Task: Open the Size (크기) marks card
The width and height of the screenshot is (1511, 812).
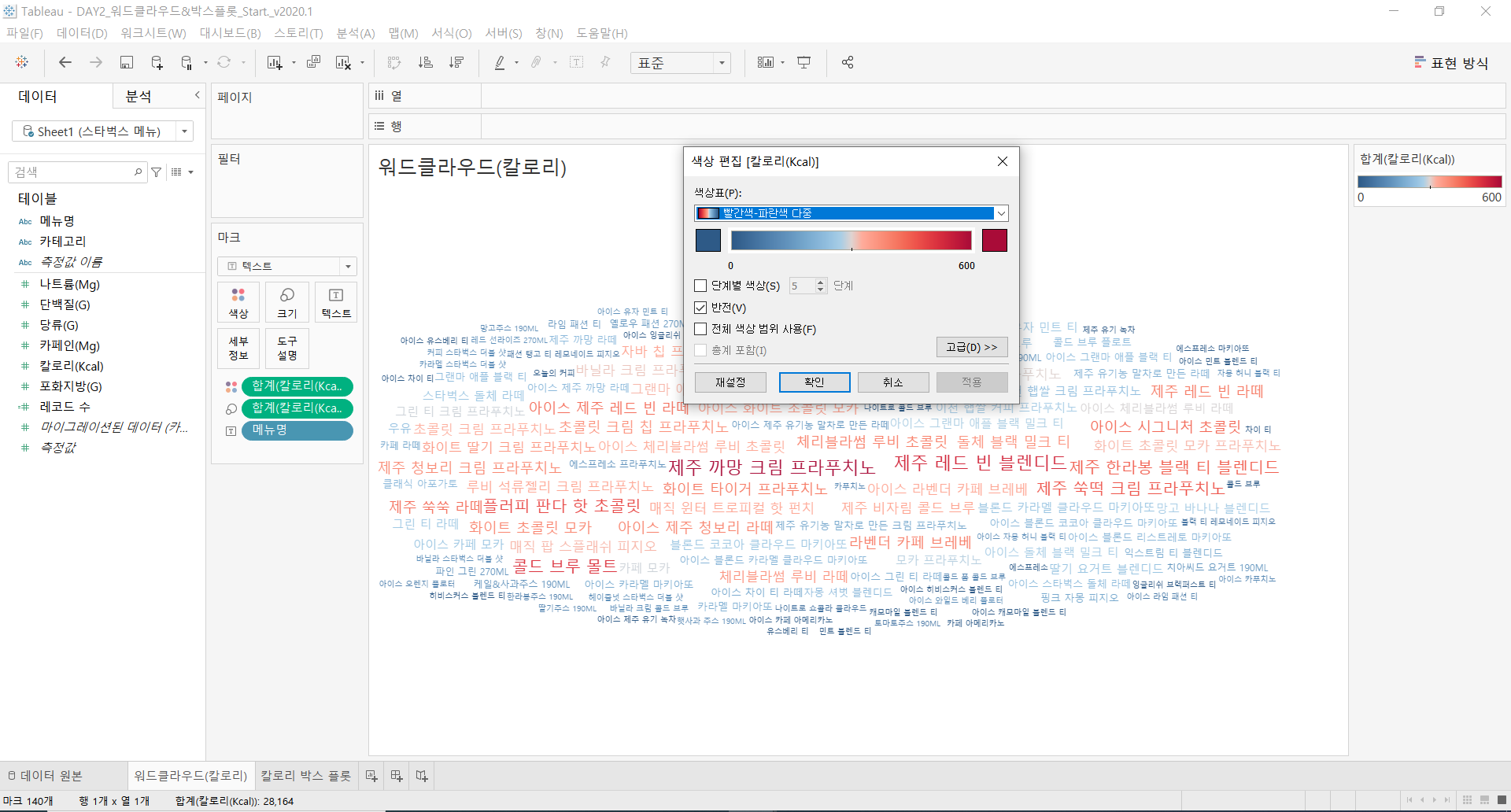Action: coord(287,303)
